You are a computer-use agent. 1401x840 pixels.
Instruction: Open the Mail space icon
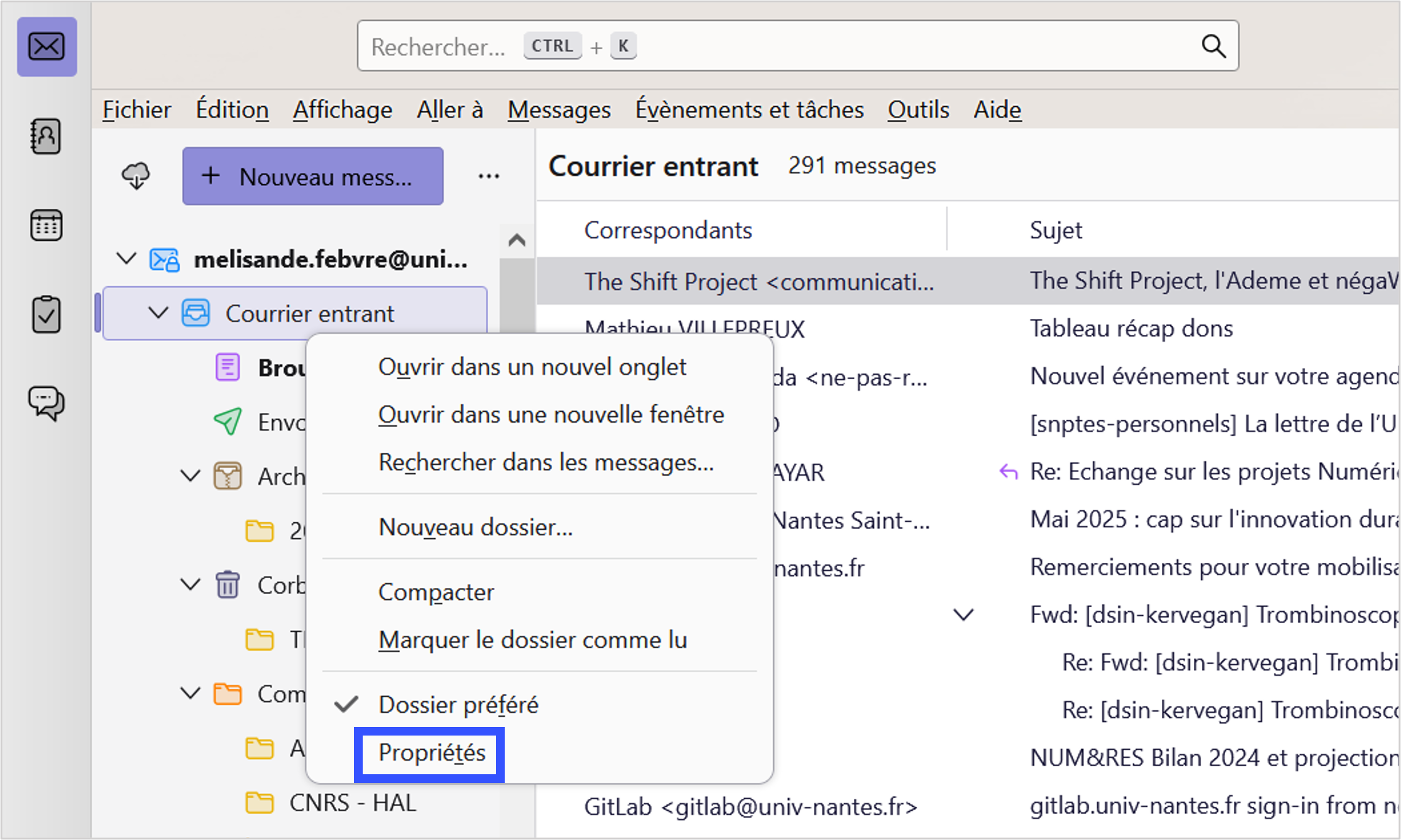pos(47,47)
